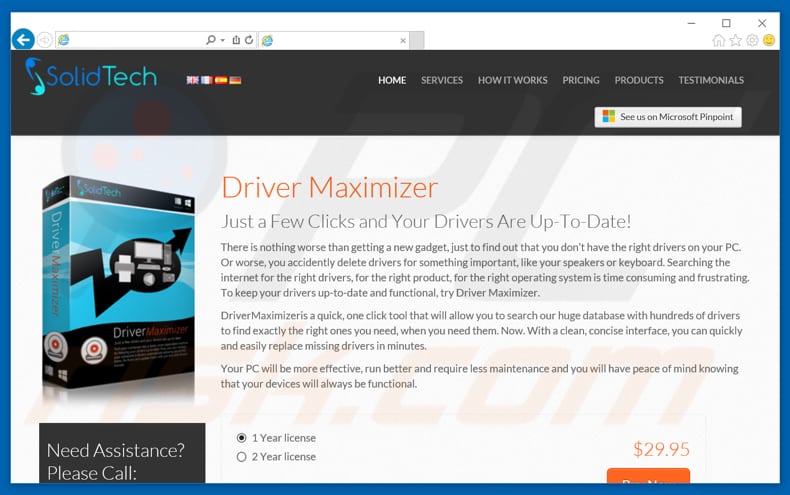Switch language with the Spanish flag
This screenshot has height=495, width=790.
(221, 80)
